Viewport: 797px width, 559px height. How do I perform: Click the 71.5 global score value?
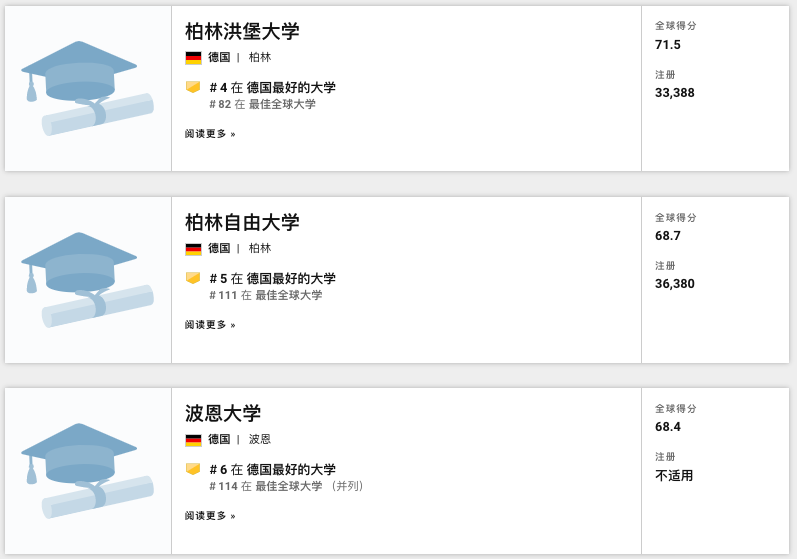(x=668, y=45)
